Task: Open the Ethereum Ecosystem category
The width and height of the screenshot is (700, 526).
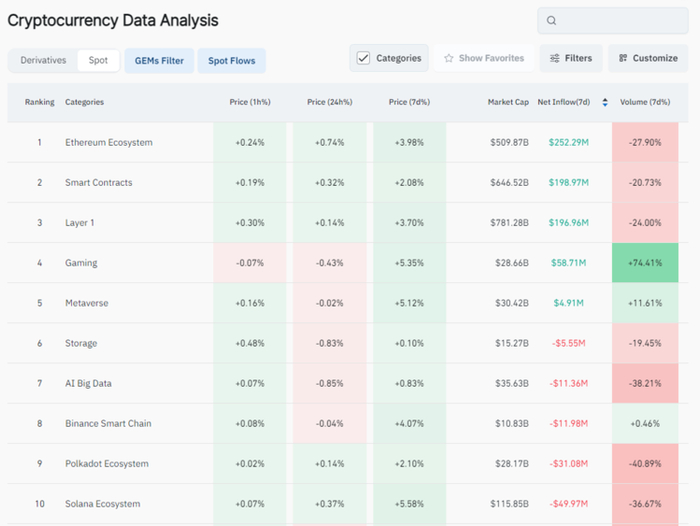Action: pos(109,142)
